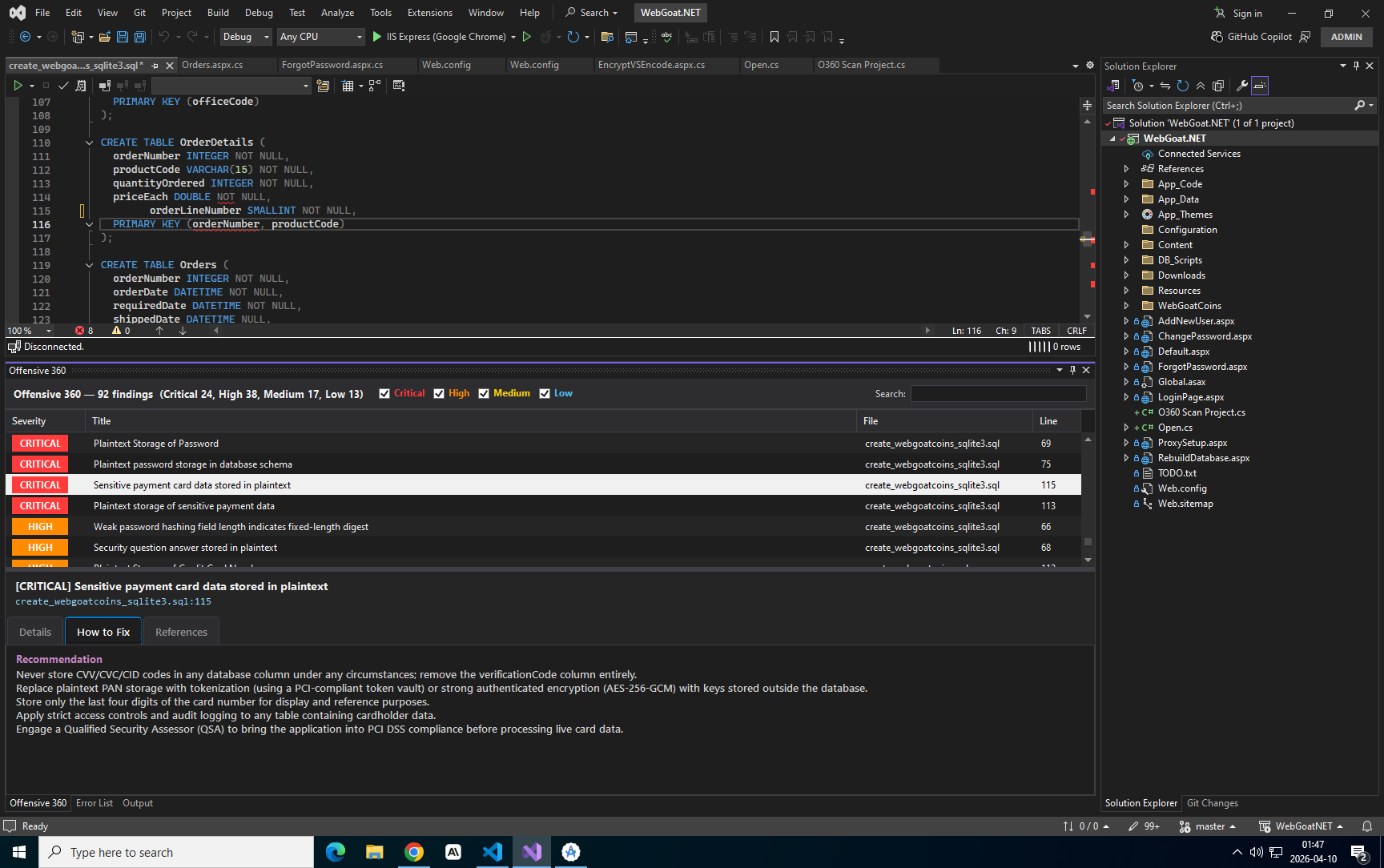This screenshot has height=868, width=1384.
Task: Expand the App_Code folder node
Action: click(x=1126, y=184)
